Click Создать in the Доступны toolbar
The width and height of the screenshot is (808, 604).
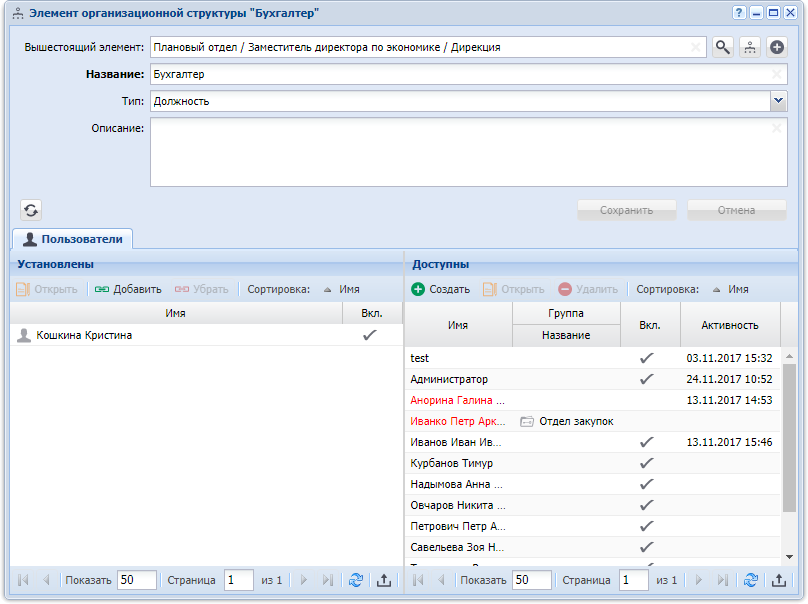click(441, 289)
